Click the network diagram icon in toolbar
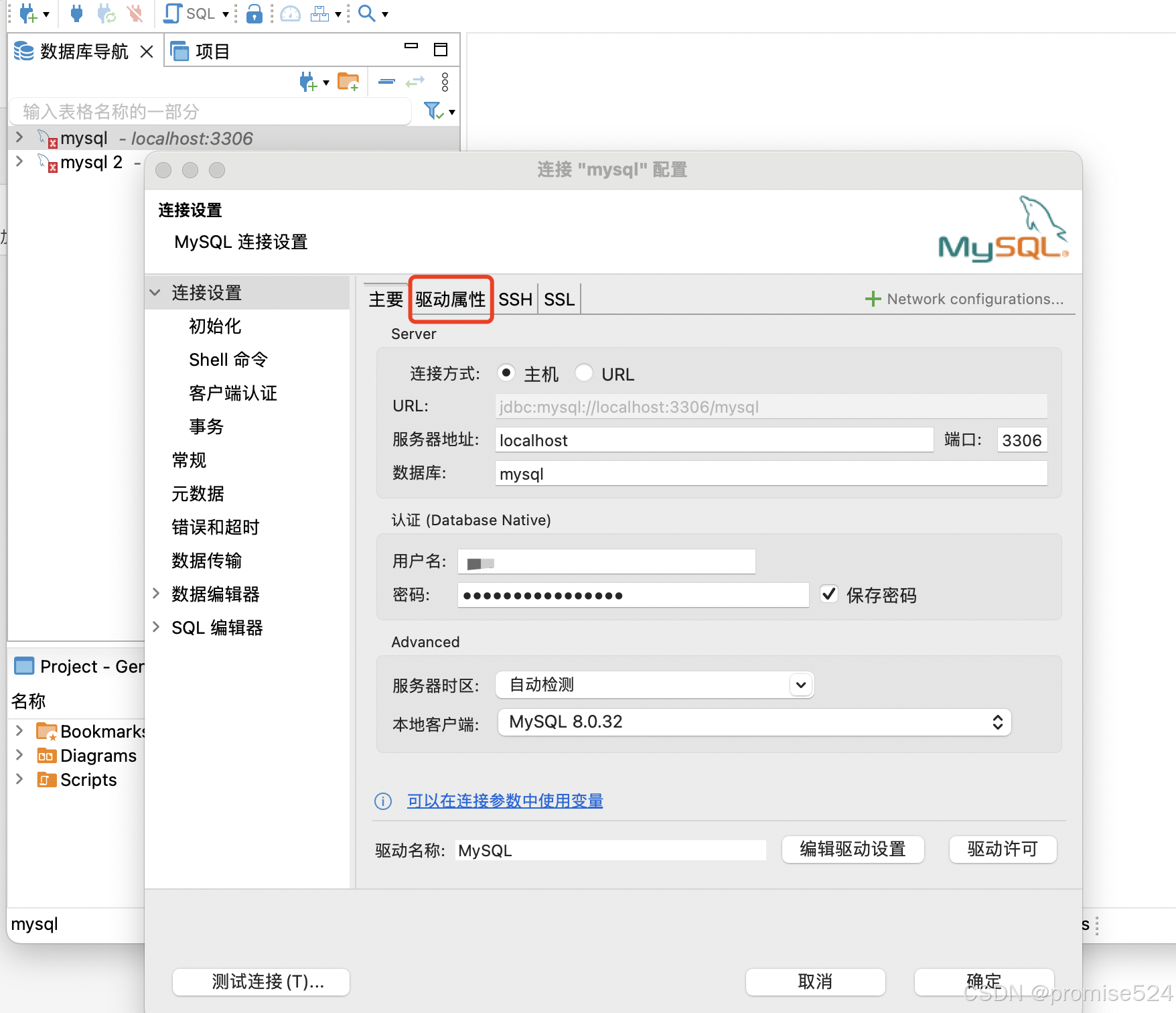 320,13
